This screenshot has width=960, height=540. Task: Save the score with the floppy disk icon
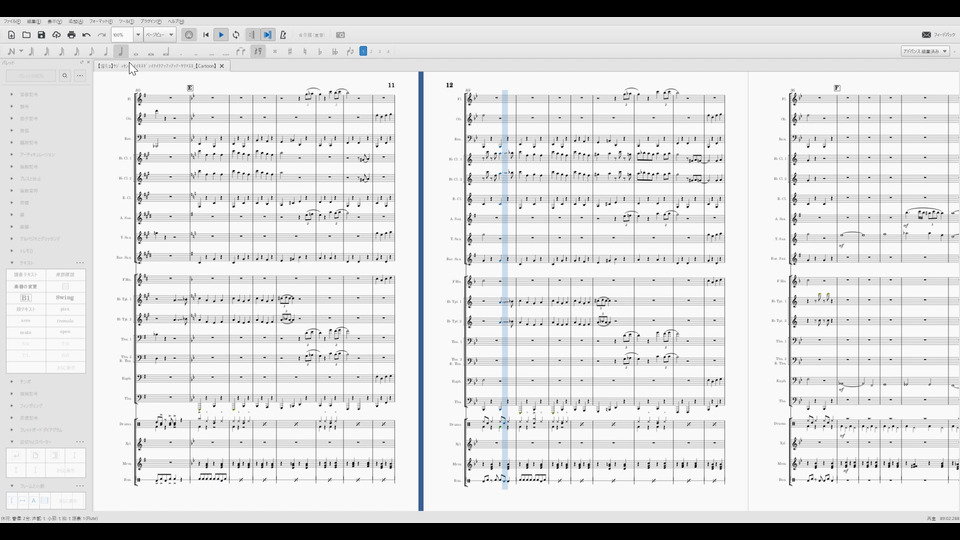click(x=41, y=35)
